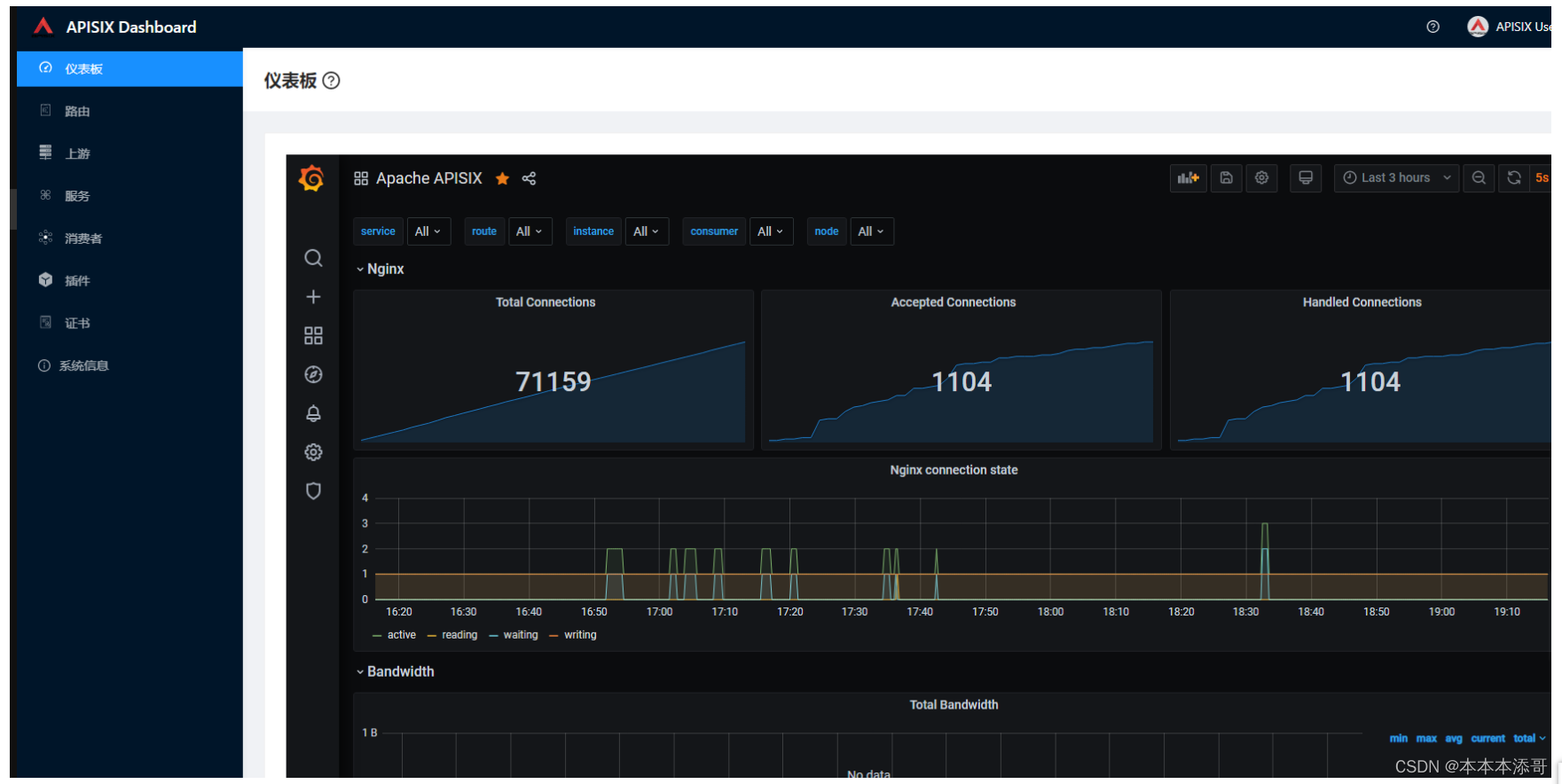Collapse the Bandwidth row
Screen dimensions: 1562x784
(396, 671)
